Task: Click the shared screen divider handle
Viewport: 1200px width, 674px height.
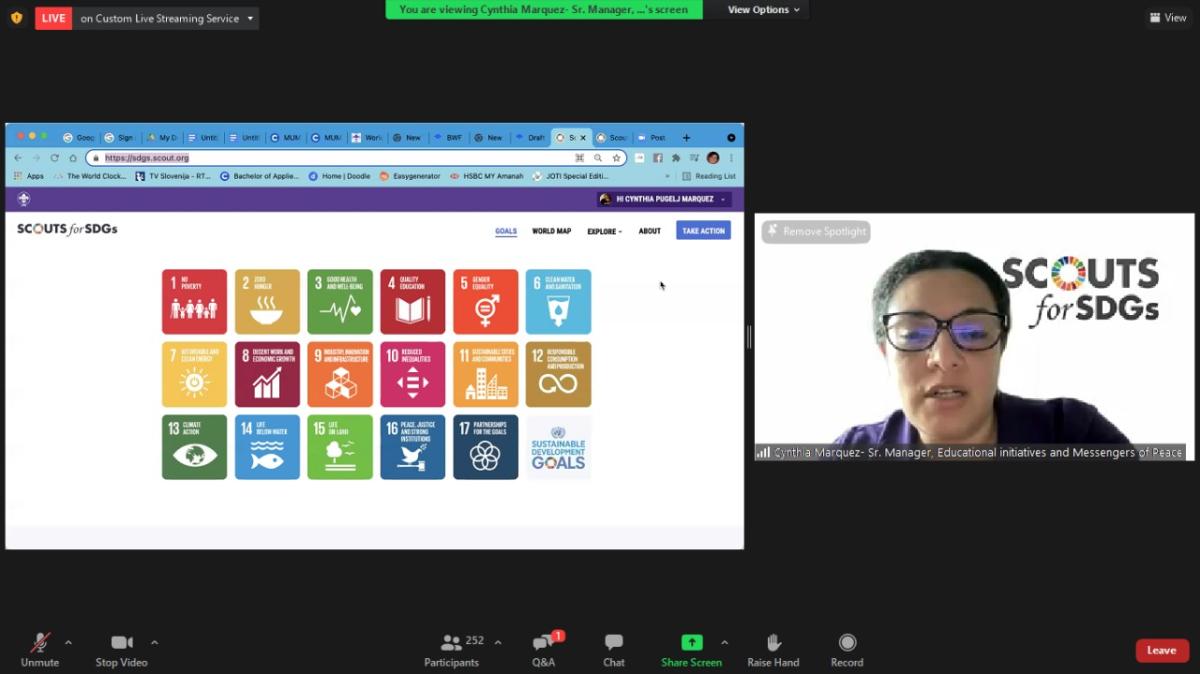Action: [748, 337]
